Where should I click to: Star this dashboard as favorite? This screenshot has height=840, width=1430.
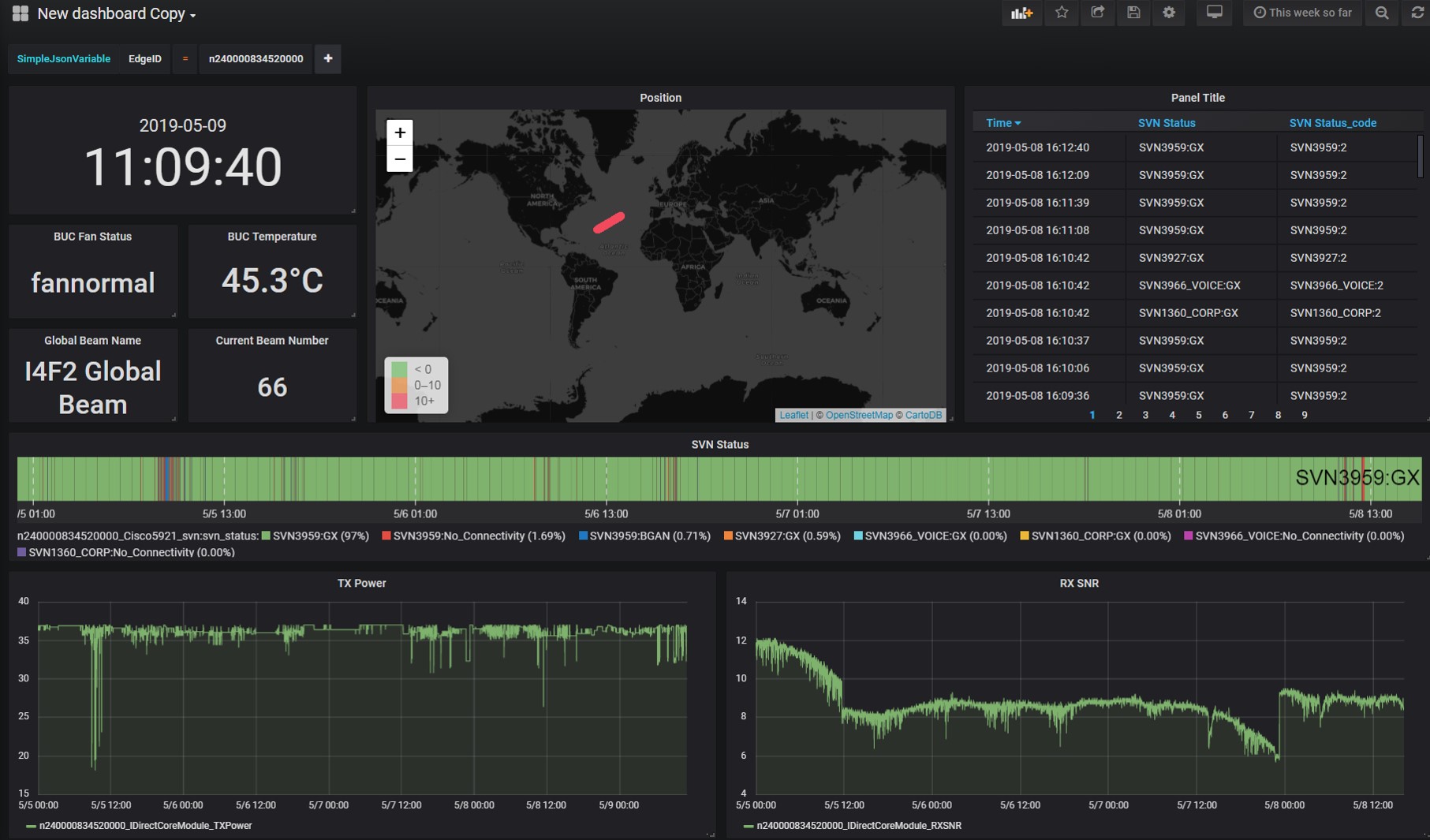pos(1062,13)
